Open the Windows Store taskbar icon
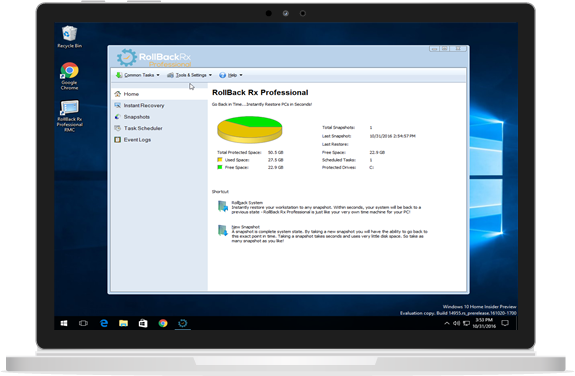Image resolution: width=575 pixels, height=376 pixels. pos(143,323)
